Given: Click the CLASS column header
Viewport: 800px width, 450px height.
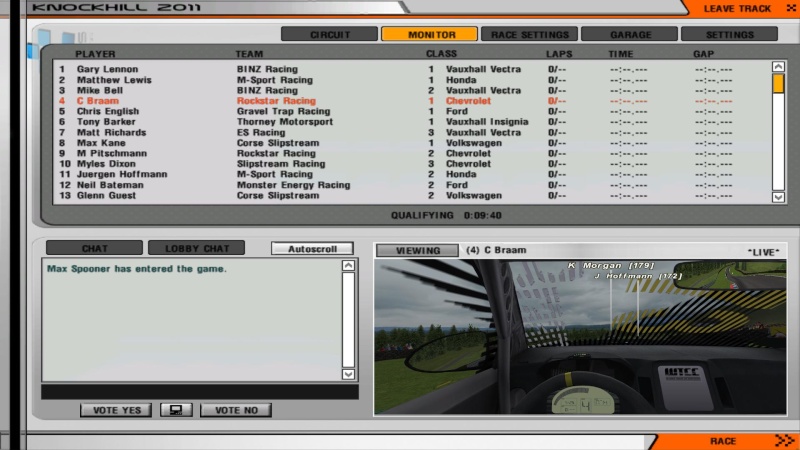Looking at the screenshot, I should 441,54.
